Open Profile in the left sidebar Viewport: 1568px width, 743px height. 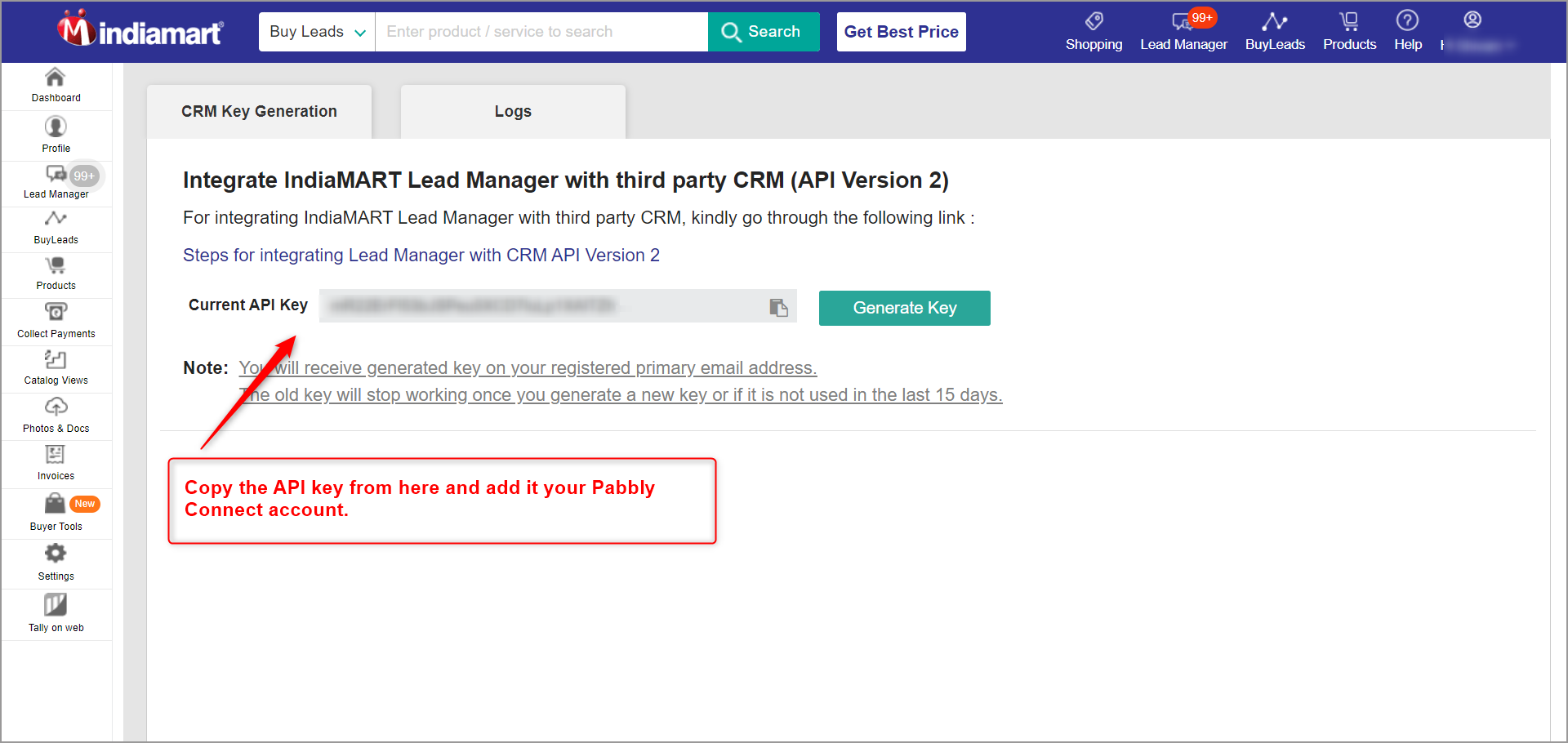point(56,136)
